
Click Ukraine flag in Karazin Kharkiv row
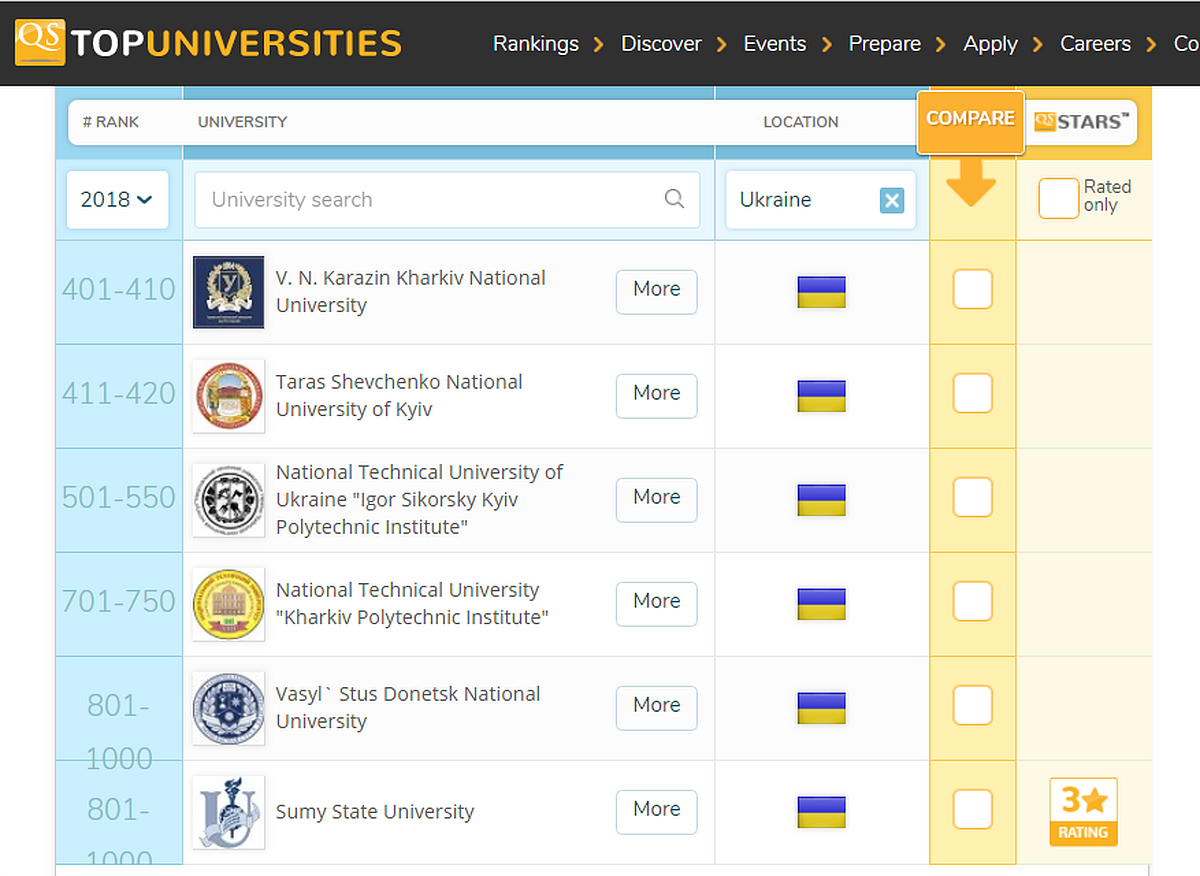tap(822, 292)
